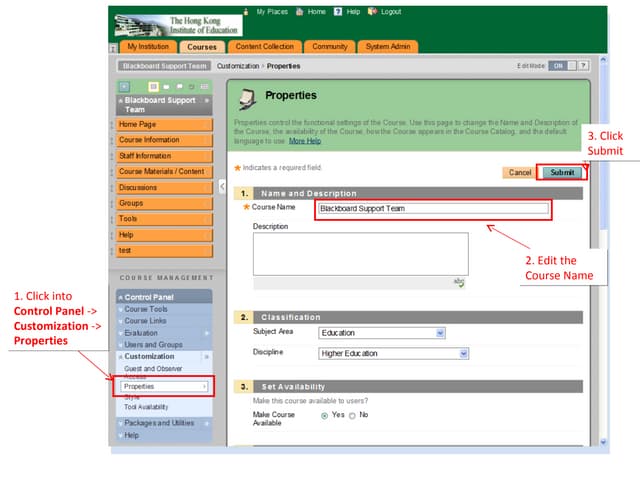Open the Subject Area dropdown
The height and width of the screenshot is (480, 640).
[382, 333]
